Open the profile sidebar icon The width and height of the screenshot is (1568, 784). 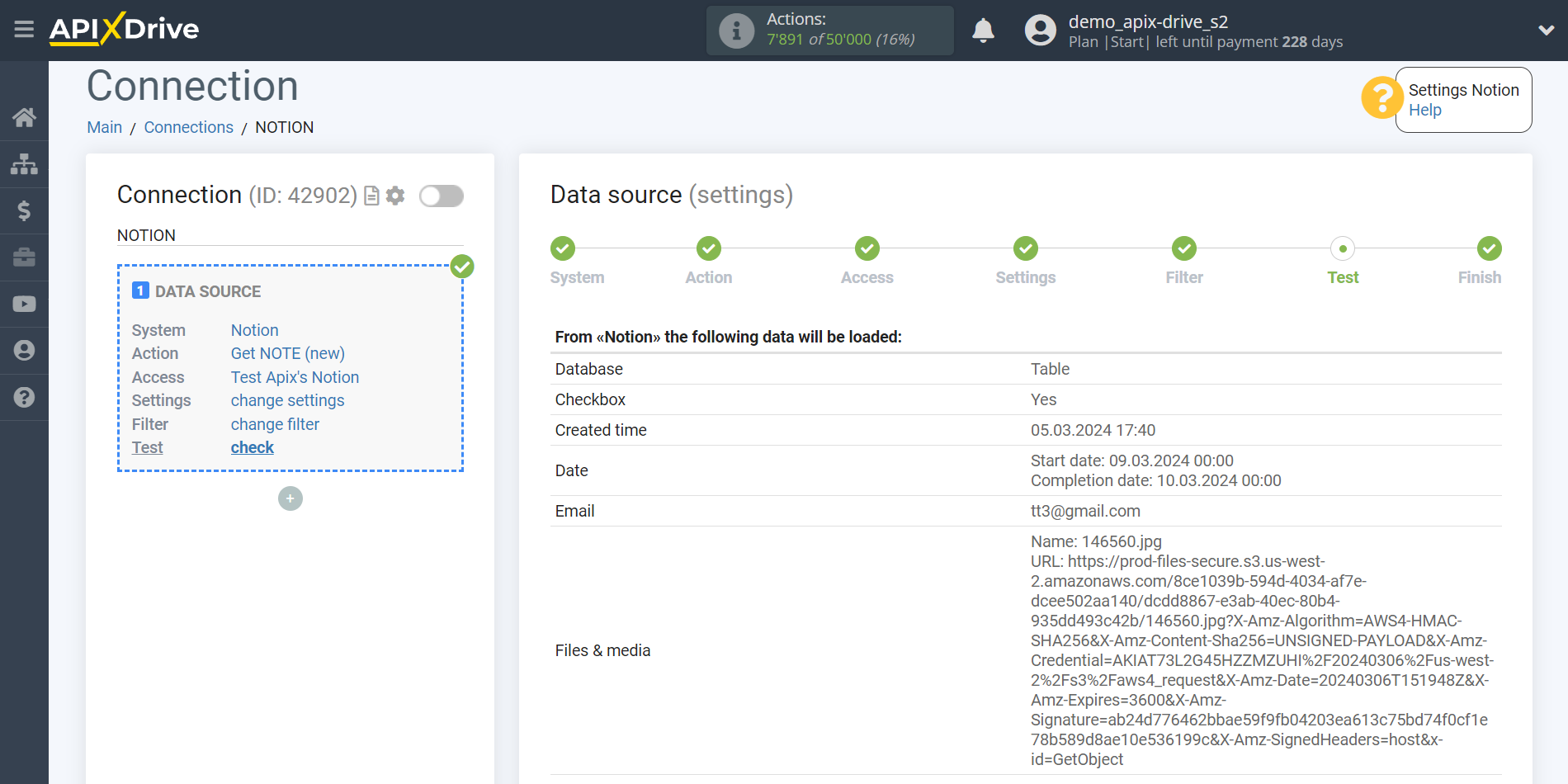click(24, 351)
